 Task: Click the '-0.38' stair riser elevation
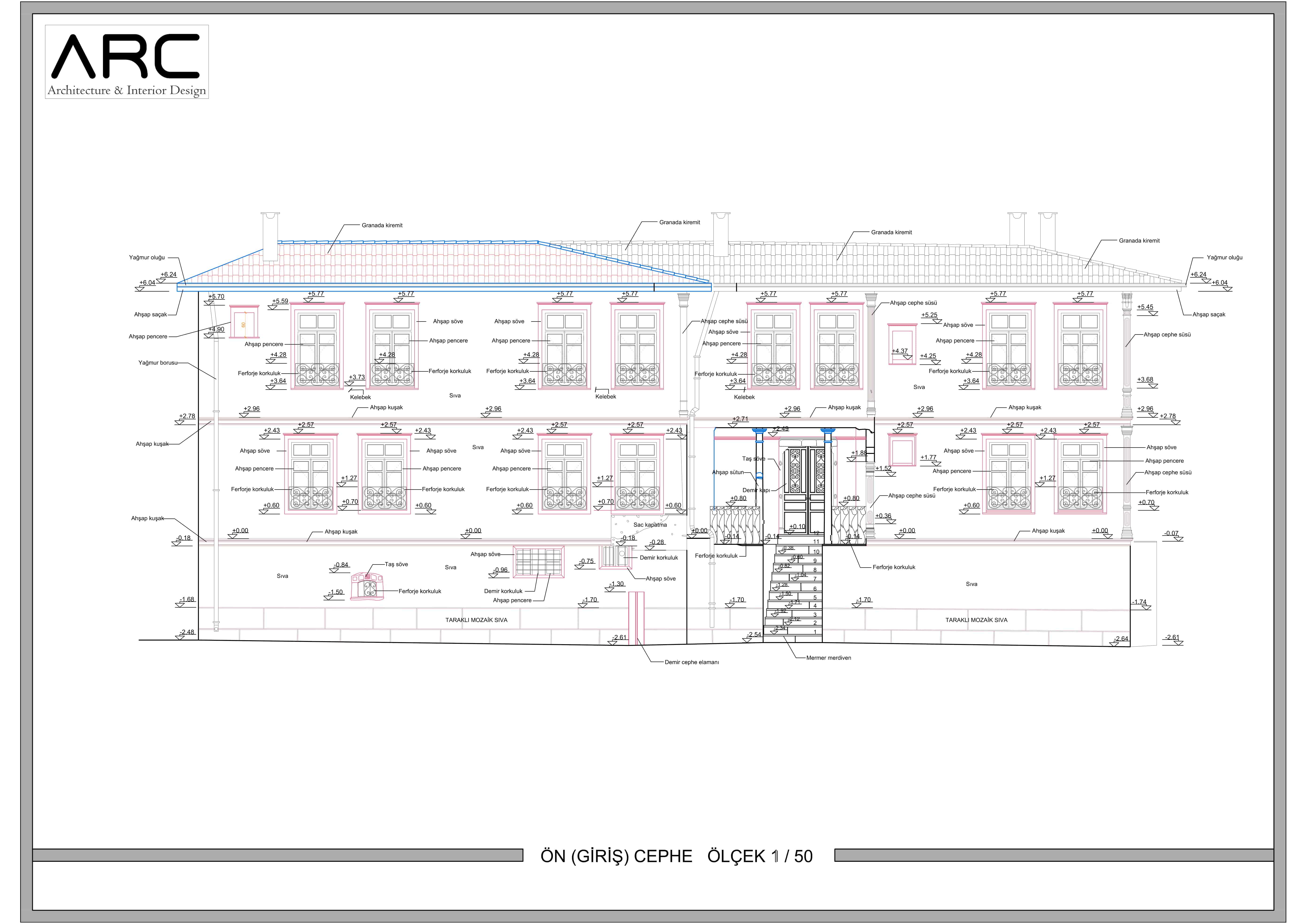point(788,548)
